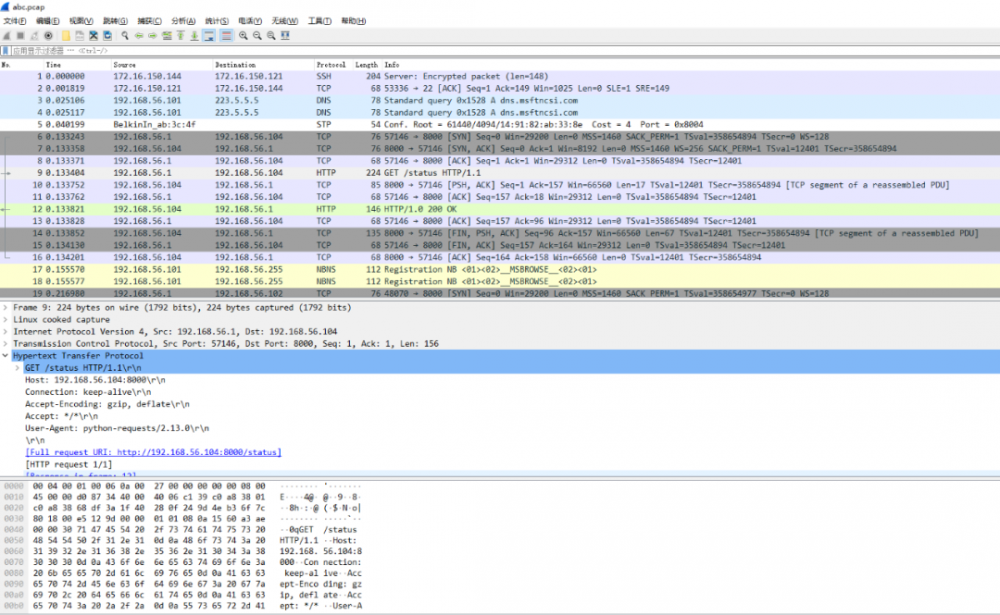Sort by the Length column header
The width and height of the screenshot is (1000, 615).
[x=367, y=65]
